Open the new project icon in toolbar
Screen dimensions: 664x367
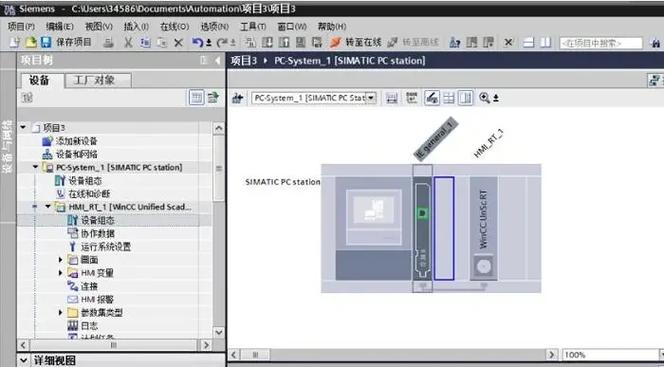[x=14, y=42]
